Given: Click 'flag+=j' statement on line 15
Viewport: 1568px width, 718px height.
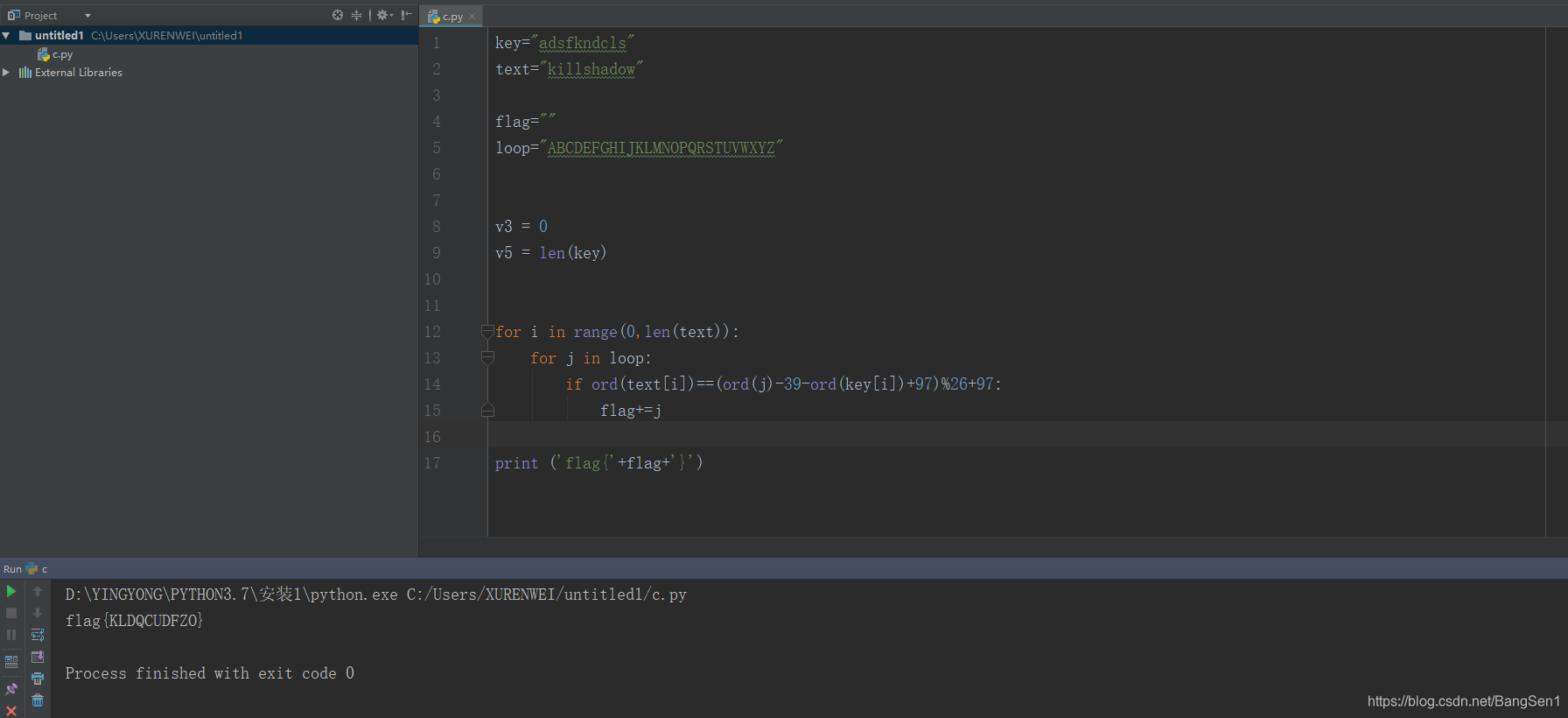Looking at the screenshot, I should pos(631,411).
